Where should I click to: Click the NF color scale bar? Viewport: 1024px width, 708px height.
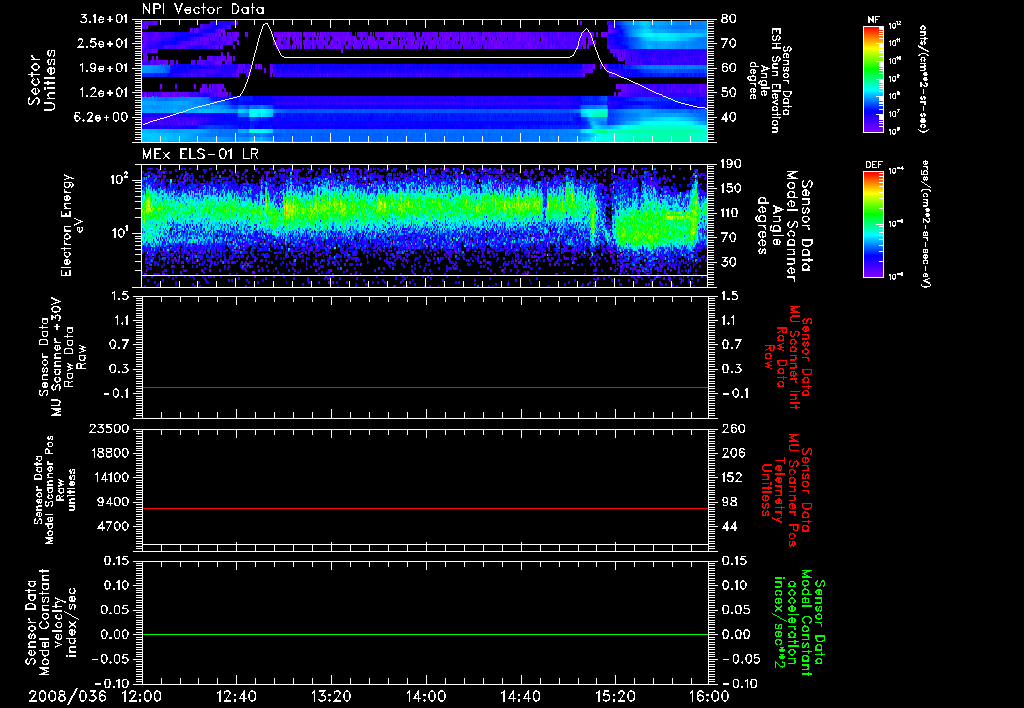coord(874,78)
